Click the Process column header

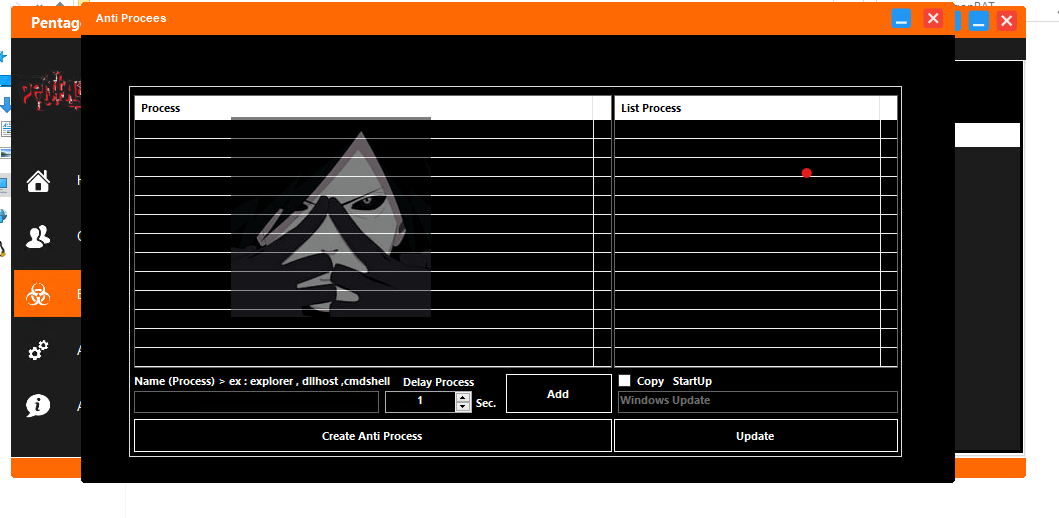point(363,108)
